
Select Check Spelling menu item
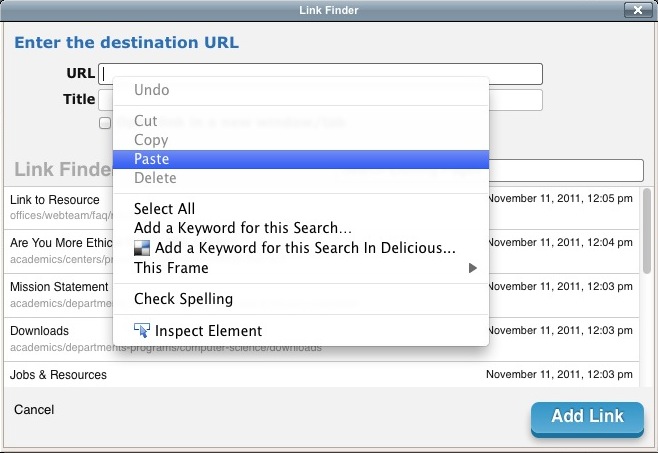tap(183, 299)
